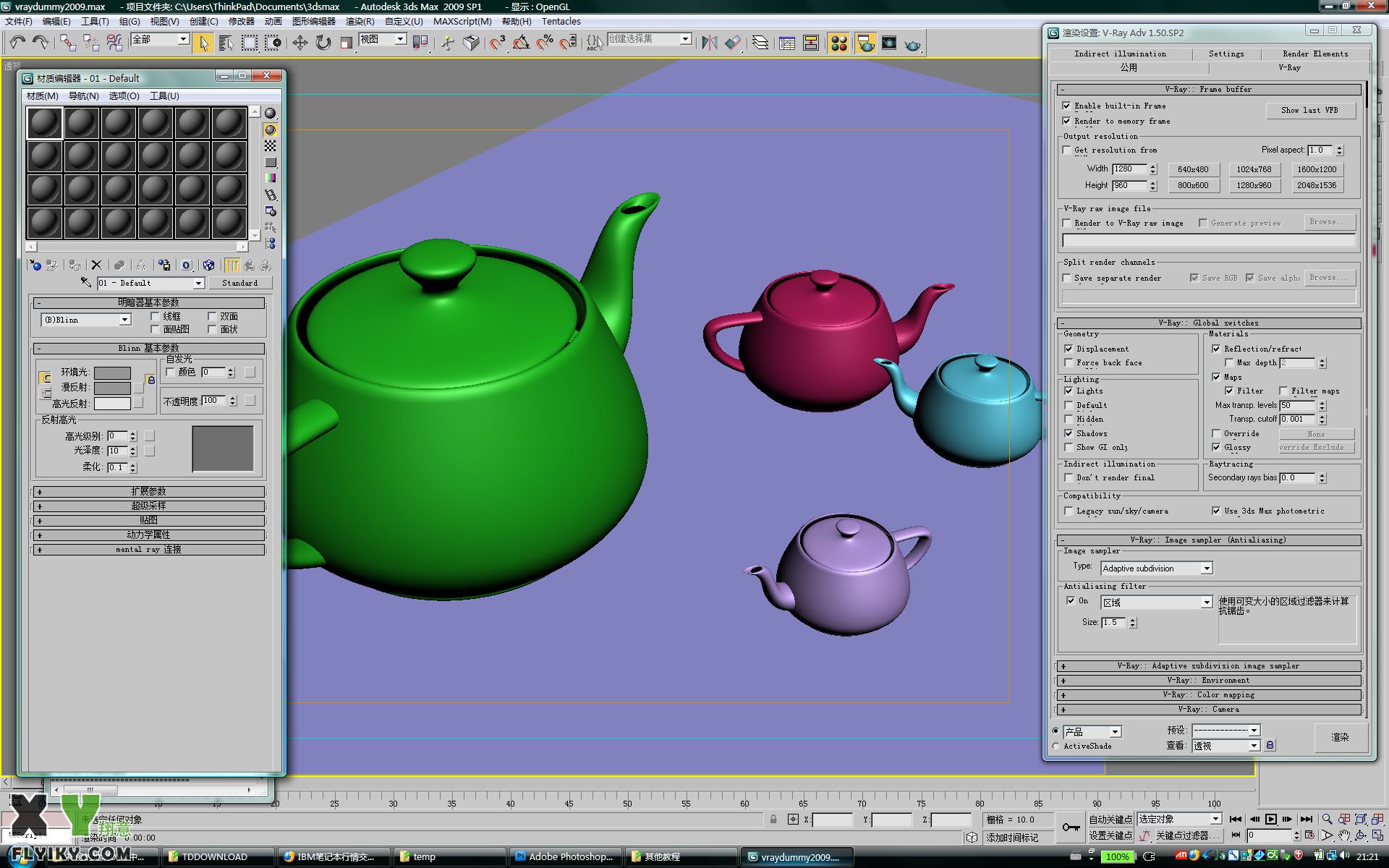
Task: Click Get Material icon
Action: (35, 265)
